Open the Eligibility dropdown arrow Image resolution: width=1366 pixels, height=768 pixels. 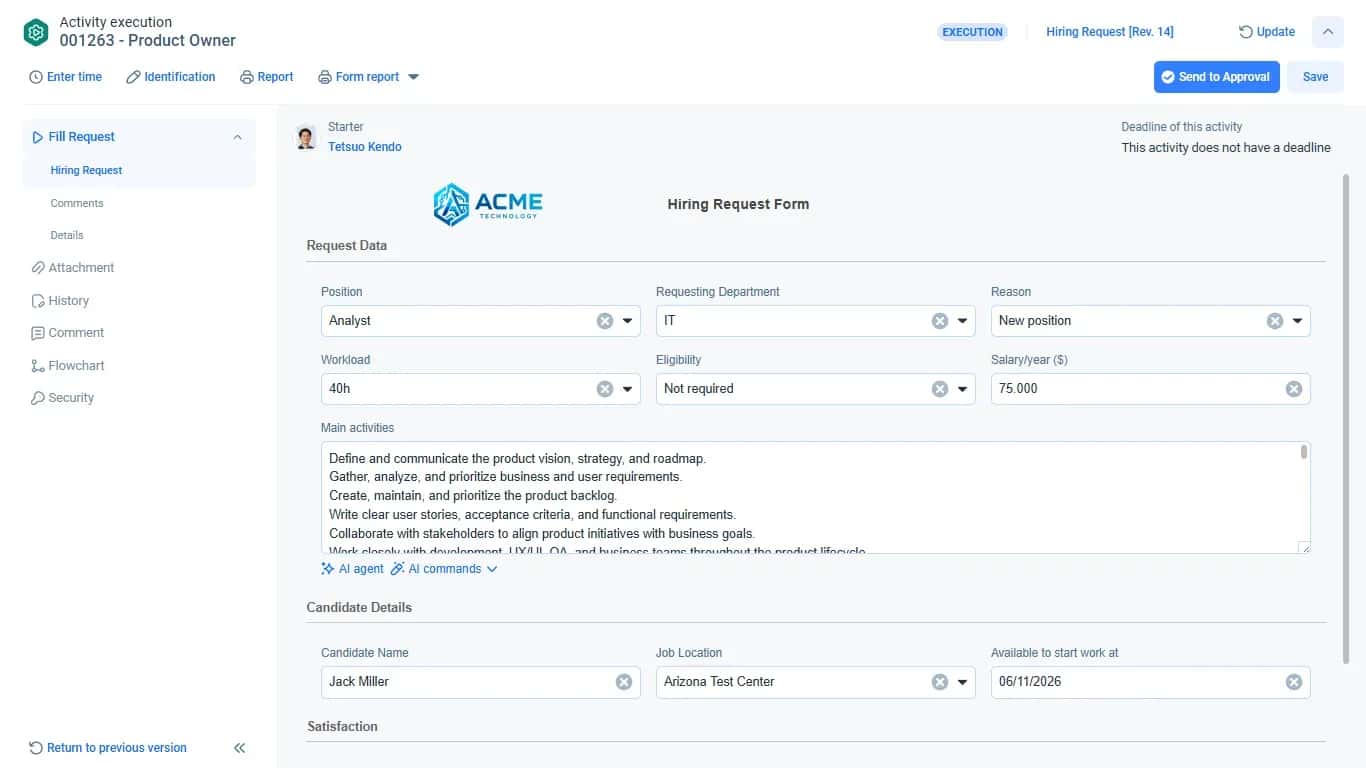click(x=963, y=389)
